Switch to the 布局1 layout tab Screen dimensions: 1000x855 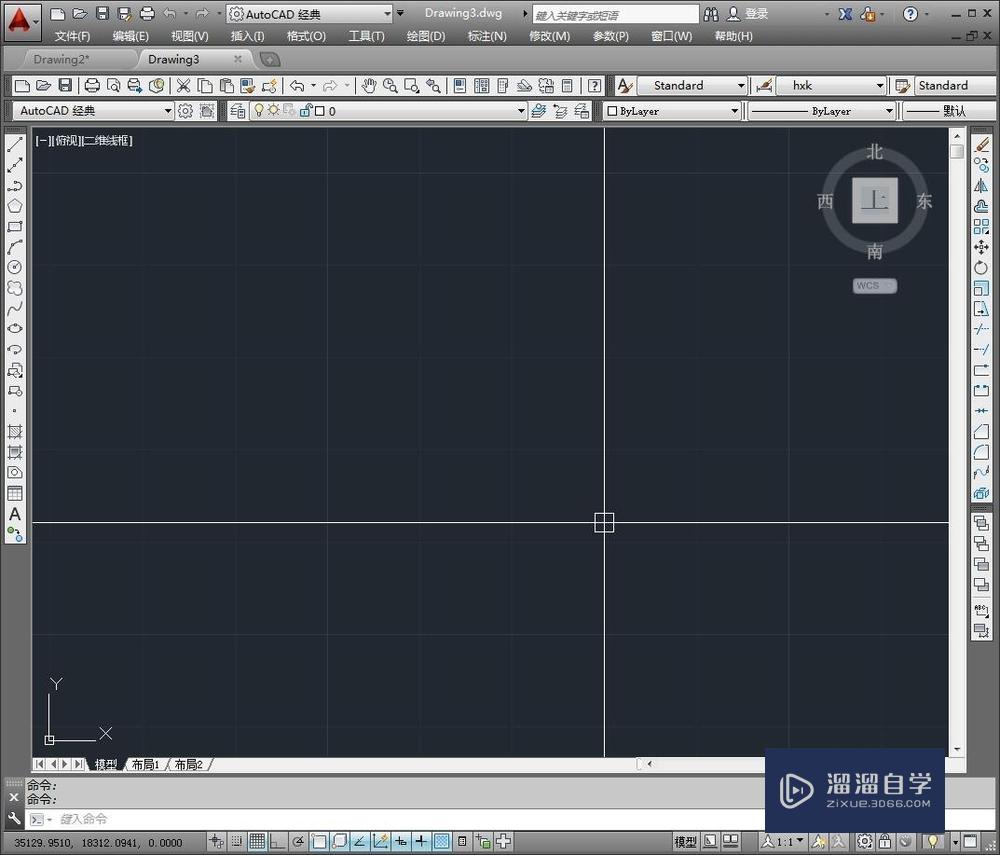point(145,764)
